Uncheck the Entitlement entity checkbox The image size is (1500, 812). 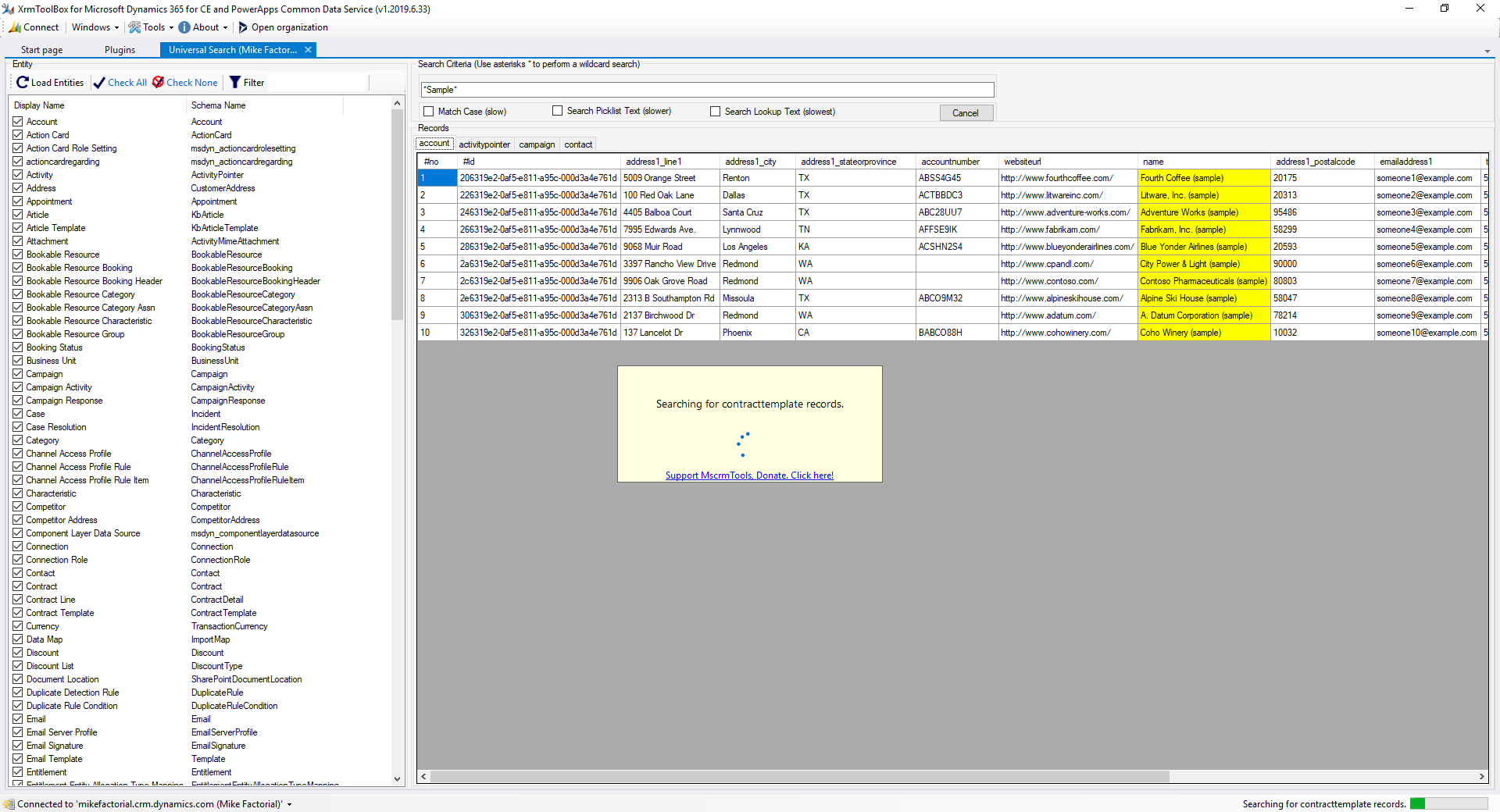(x=17, y=772)
